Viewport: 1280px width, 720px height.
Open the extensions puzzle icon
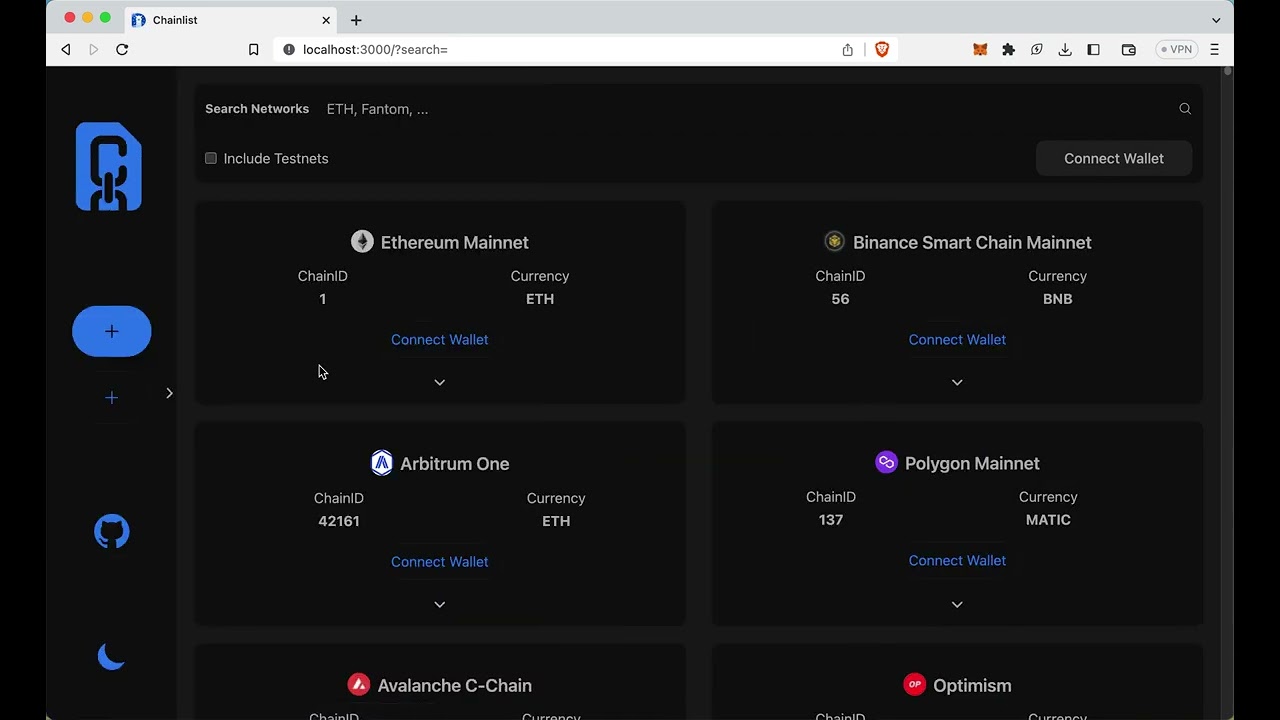(x=1008, y=49)
